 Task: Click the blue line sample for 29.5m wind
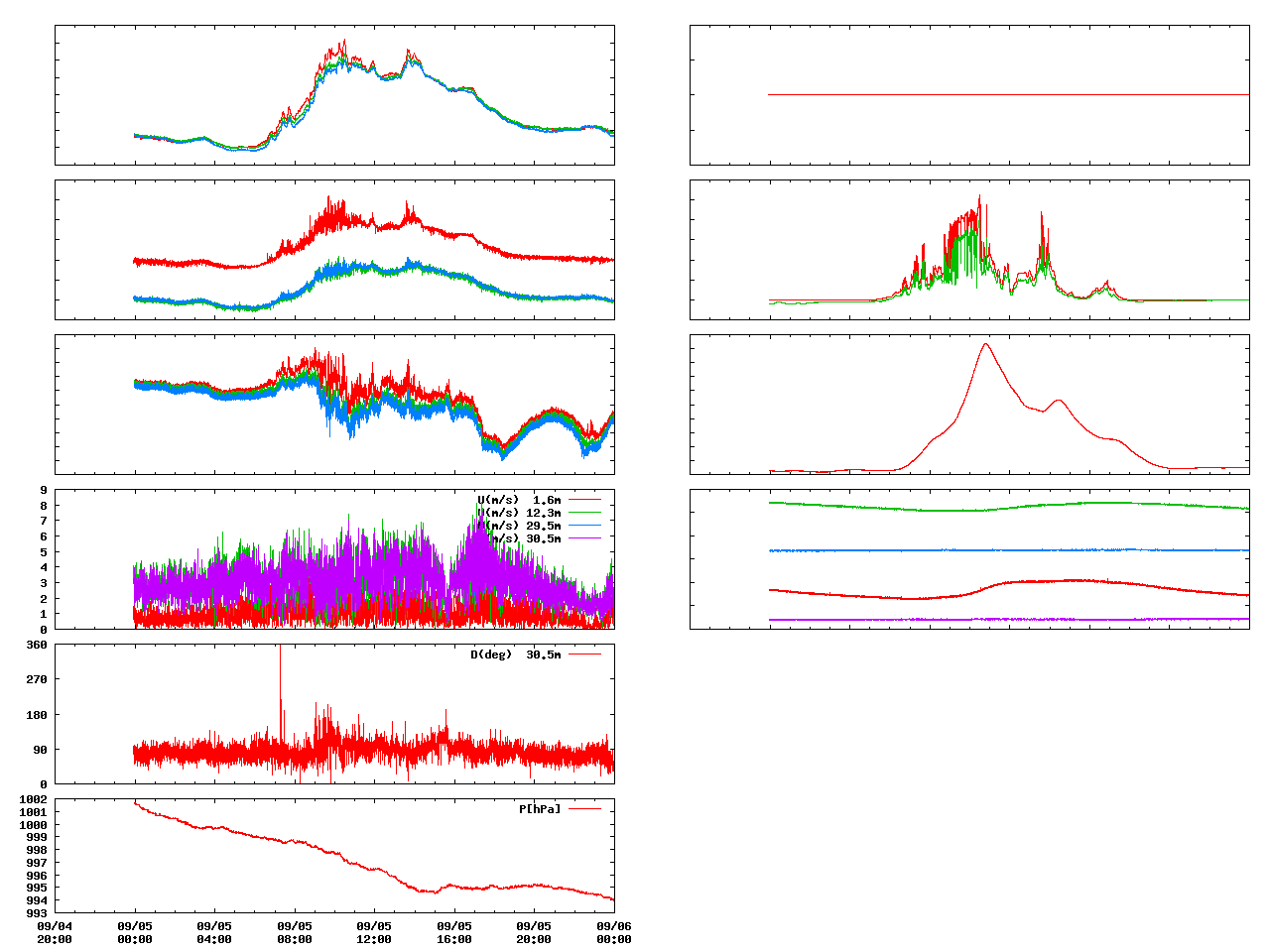tap(584, 526)
